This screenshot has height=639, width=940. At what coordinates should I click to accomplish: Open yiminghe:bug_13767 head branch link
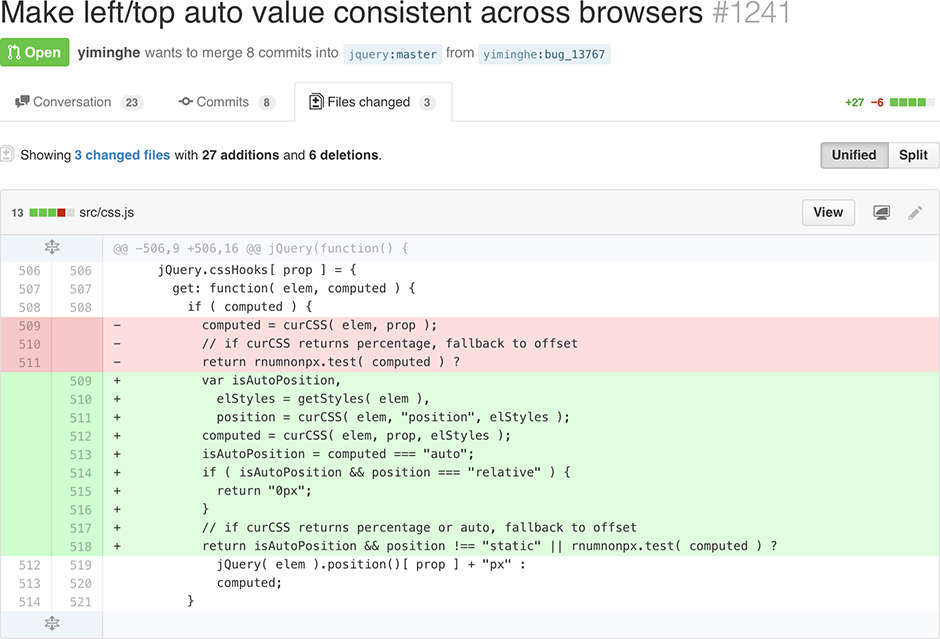coord(544,54)
